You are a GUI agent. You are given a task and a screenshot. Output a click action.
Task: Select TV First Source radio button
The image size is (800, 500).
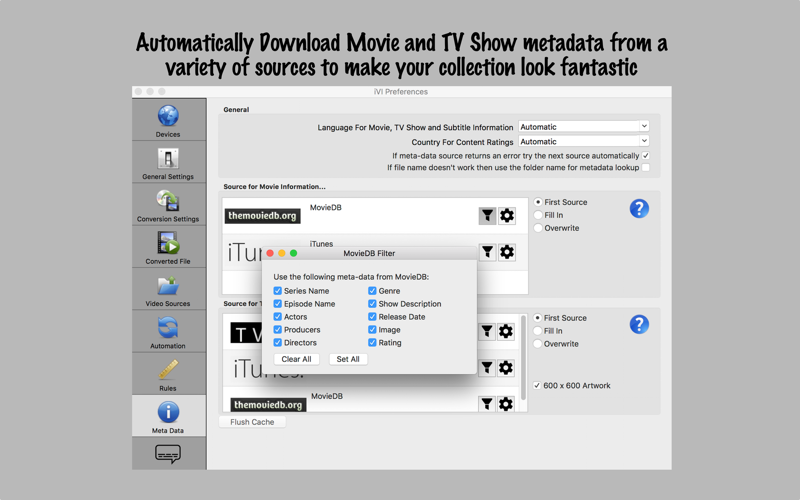click(x=537, y=318)
